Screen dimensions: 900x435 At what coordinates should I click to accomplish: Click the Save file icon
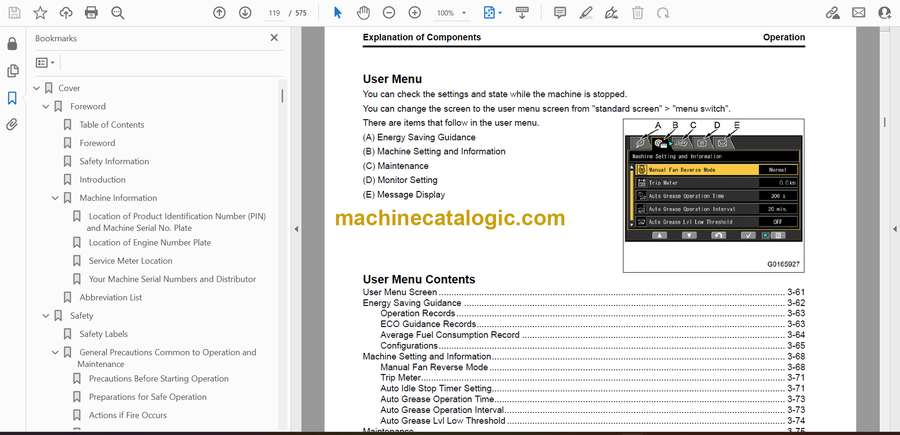coord(14,13)
